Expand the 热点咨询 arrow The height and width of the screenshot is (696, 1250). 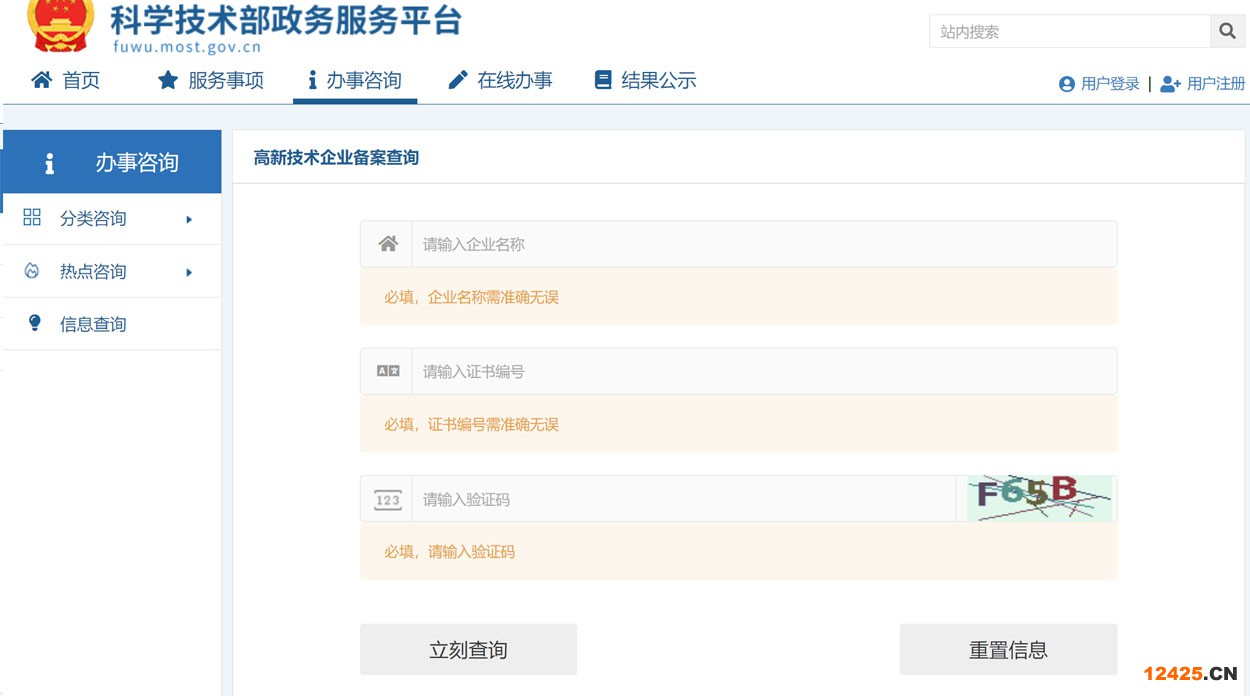[189, 272]
